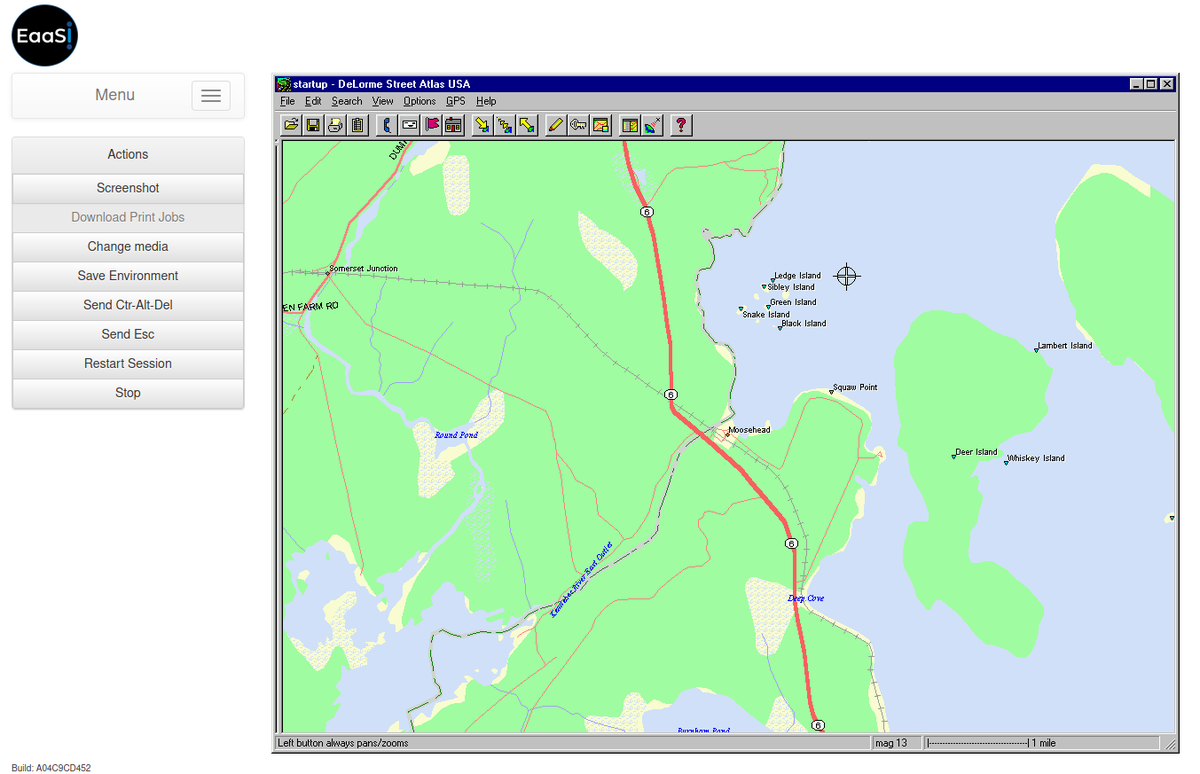Click the status bar hint text
This screenshot has width=1200, height=774.
pos(343,743)
